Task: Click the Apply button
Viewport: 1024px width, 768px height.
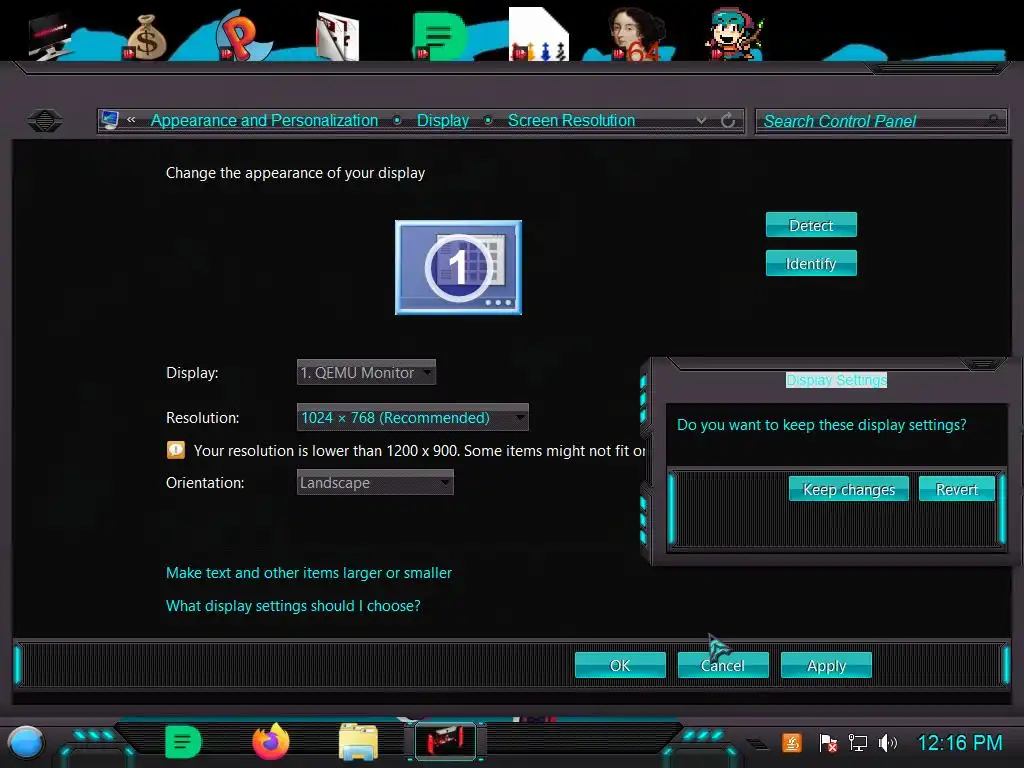Action: click(x=826, y=665)
